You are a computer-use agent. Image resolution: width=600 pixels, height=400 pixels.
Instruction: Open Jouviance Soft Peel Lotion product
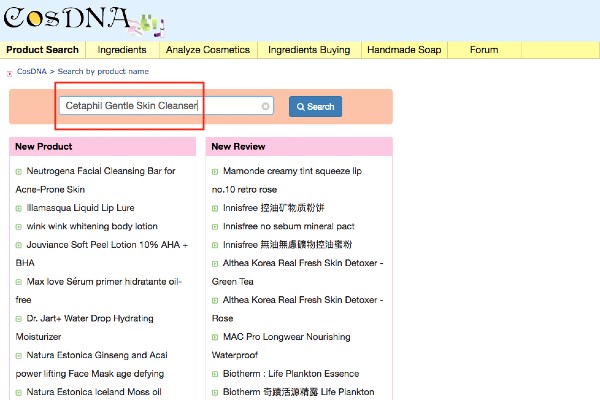click(102, 253)
